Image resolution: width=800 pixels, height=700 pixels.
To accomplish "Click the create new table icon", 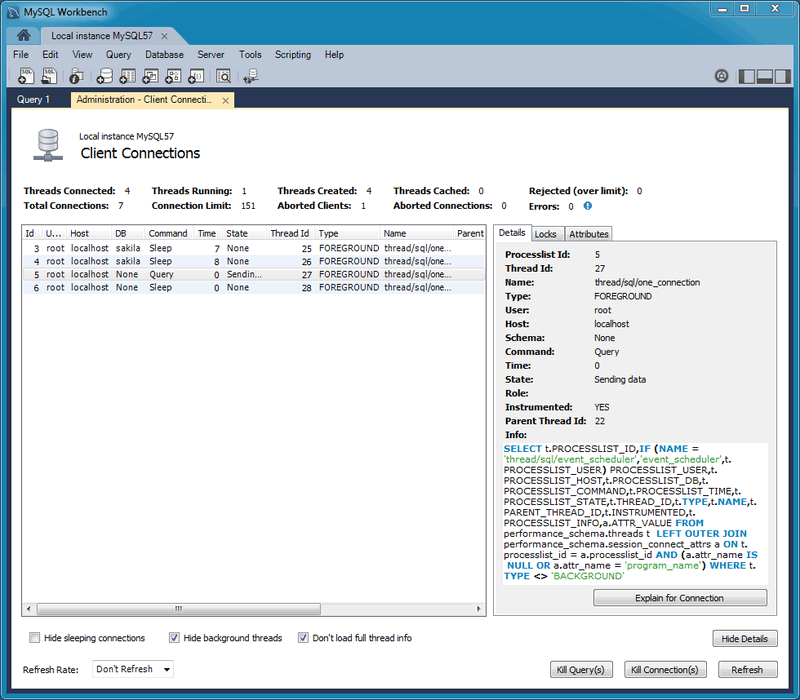I will coord(127,76).
